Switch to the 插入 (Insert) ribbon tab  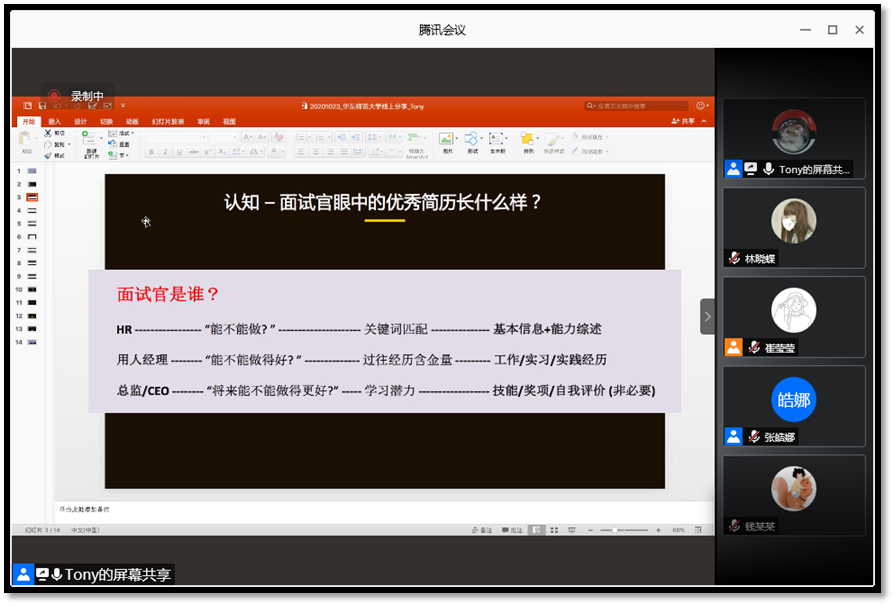pyautogui.click(x=54, y=121)
